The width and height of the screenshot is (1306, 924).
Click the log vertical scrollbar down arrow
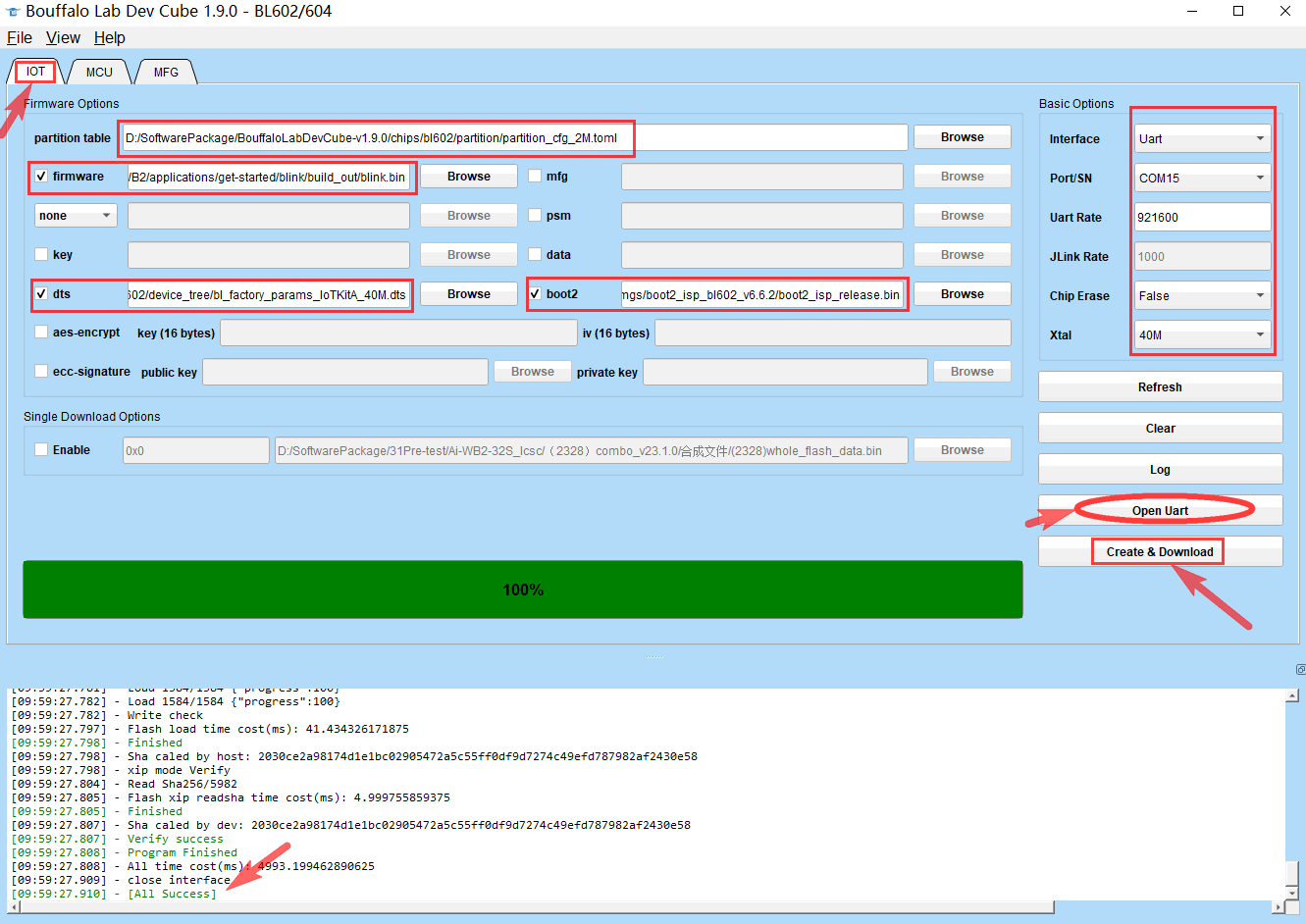point(1292,893)
